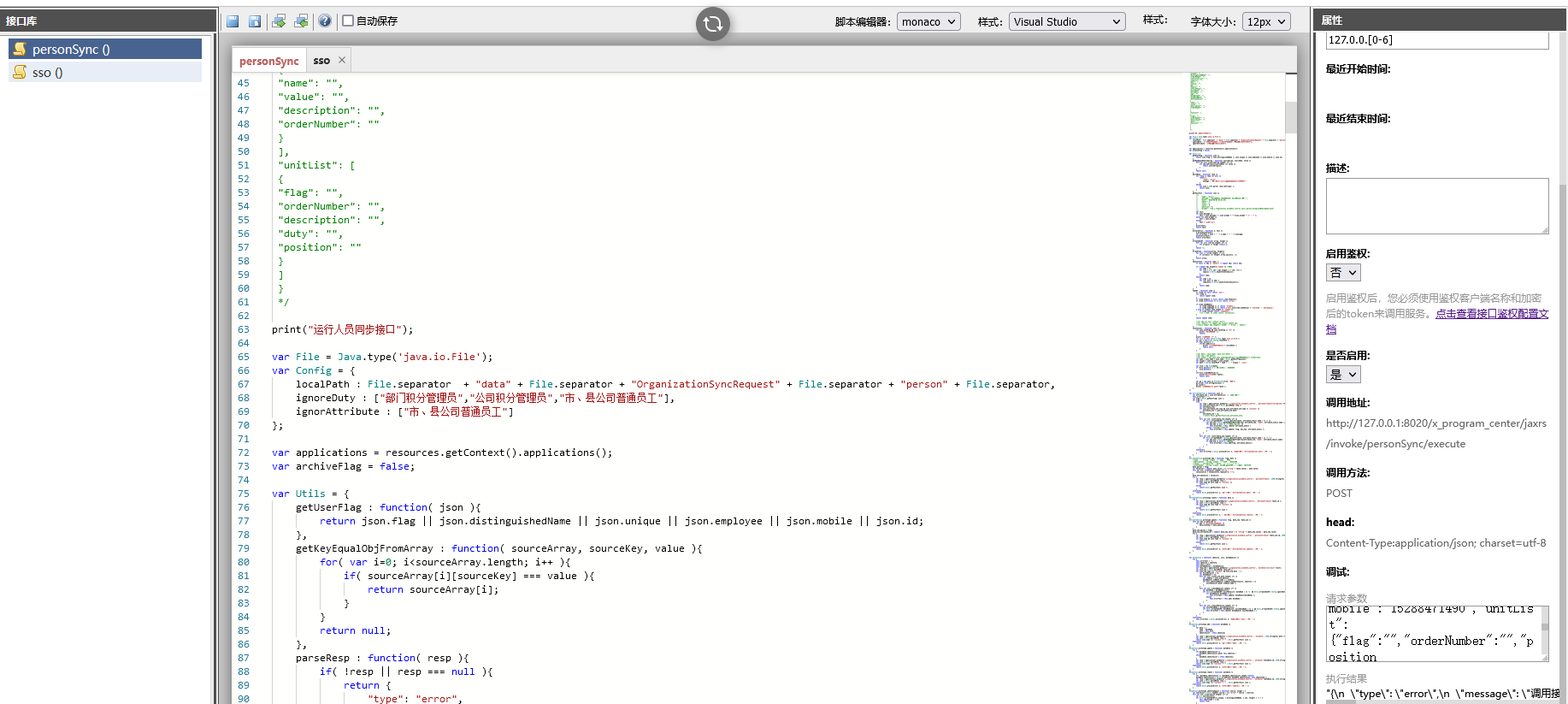
Task: Click the scroll icon beside personSync in the list
Action: [x=20, y=50]
